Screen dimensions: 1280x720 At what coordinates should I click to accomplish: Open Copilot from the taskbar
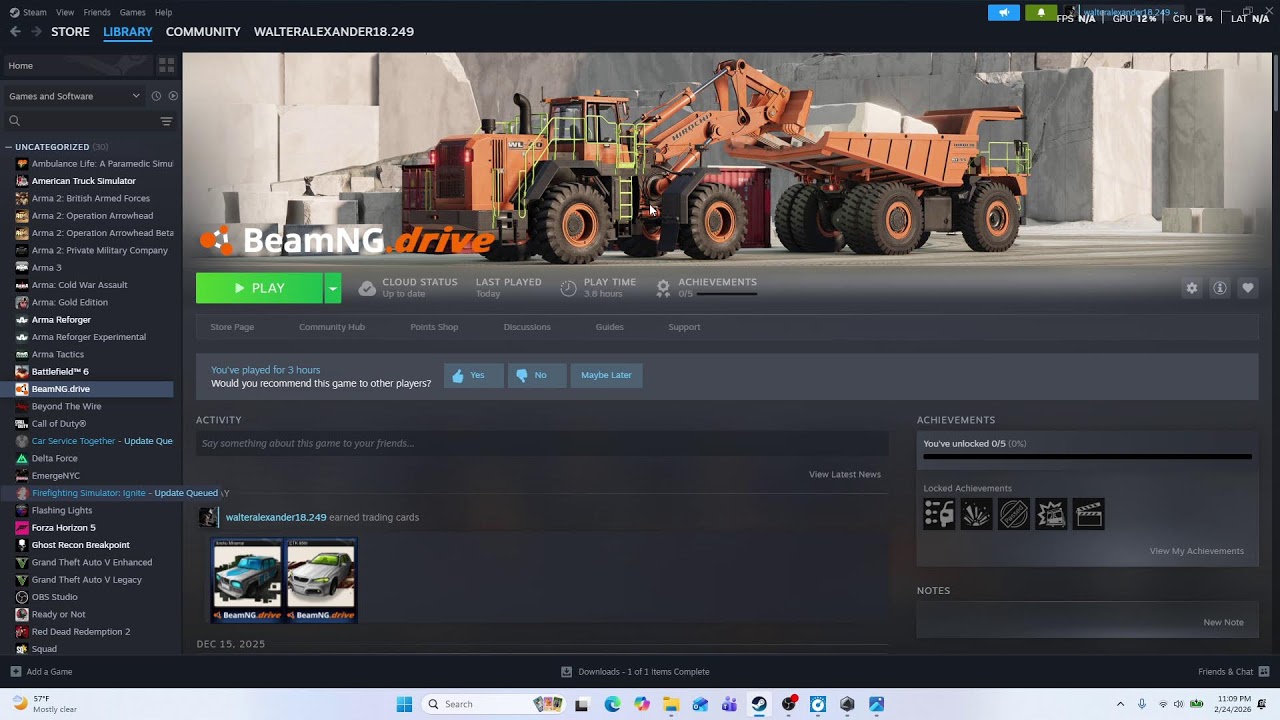[x=641, y=704]
